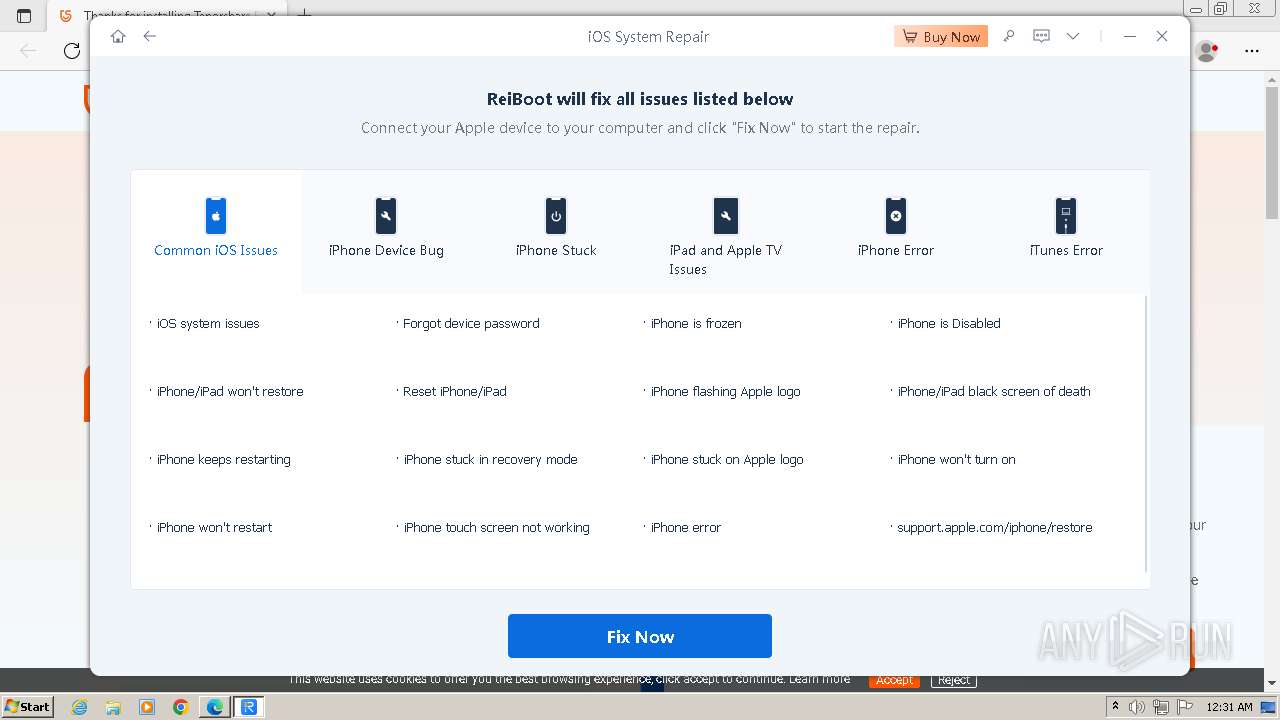
Task: Click the issues list scrollbar
Action: tap(1146, 434)
